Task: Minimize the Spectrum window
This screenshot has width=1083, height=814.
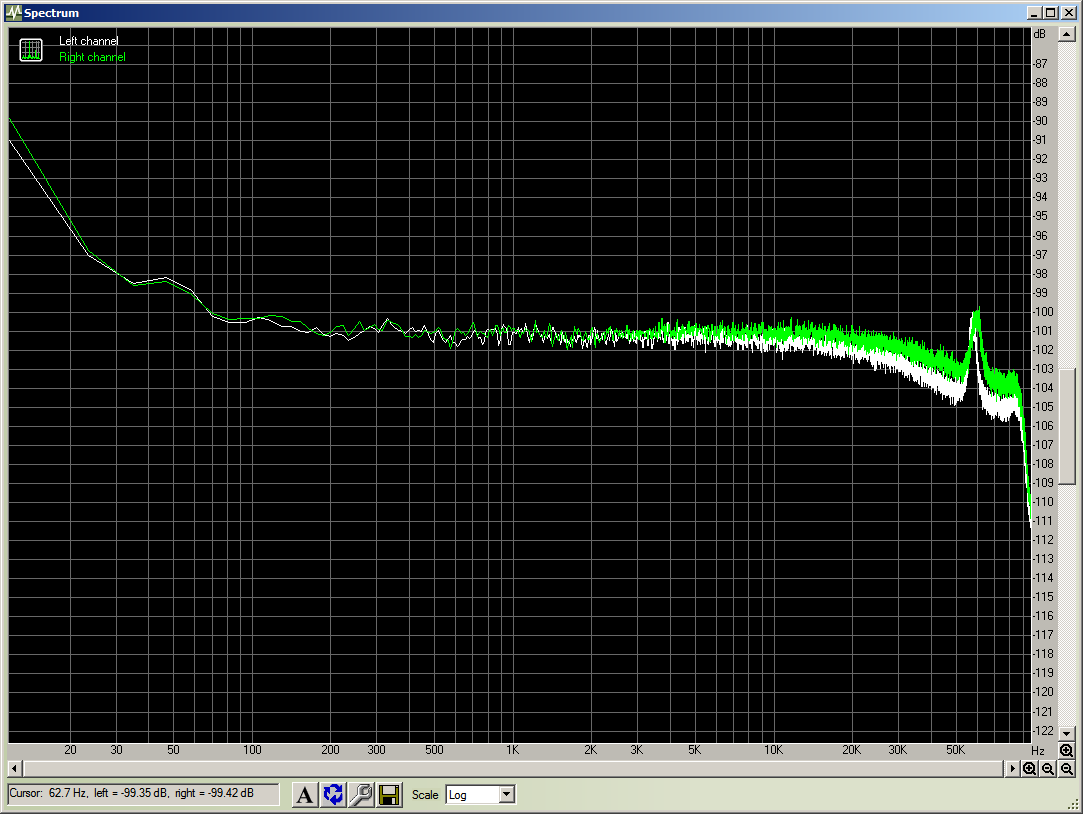Action: coord(1034,12)
